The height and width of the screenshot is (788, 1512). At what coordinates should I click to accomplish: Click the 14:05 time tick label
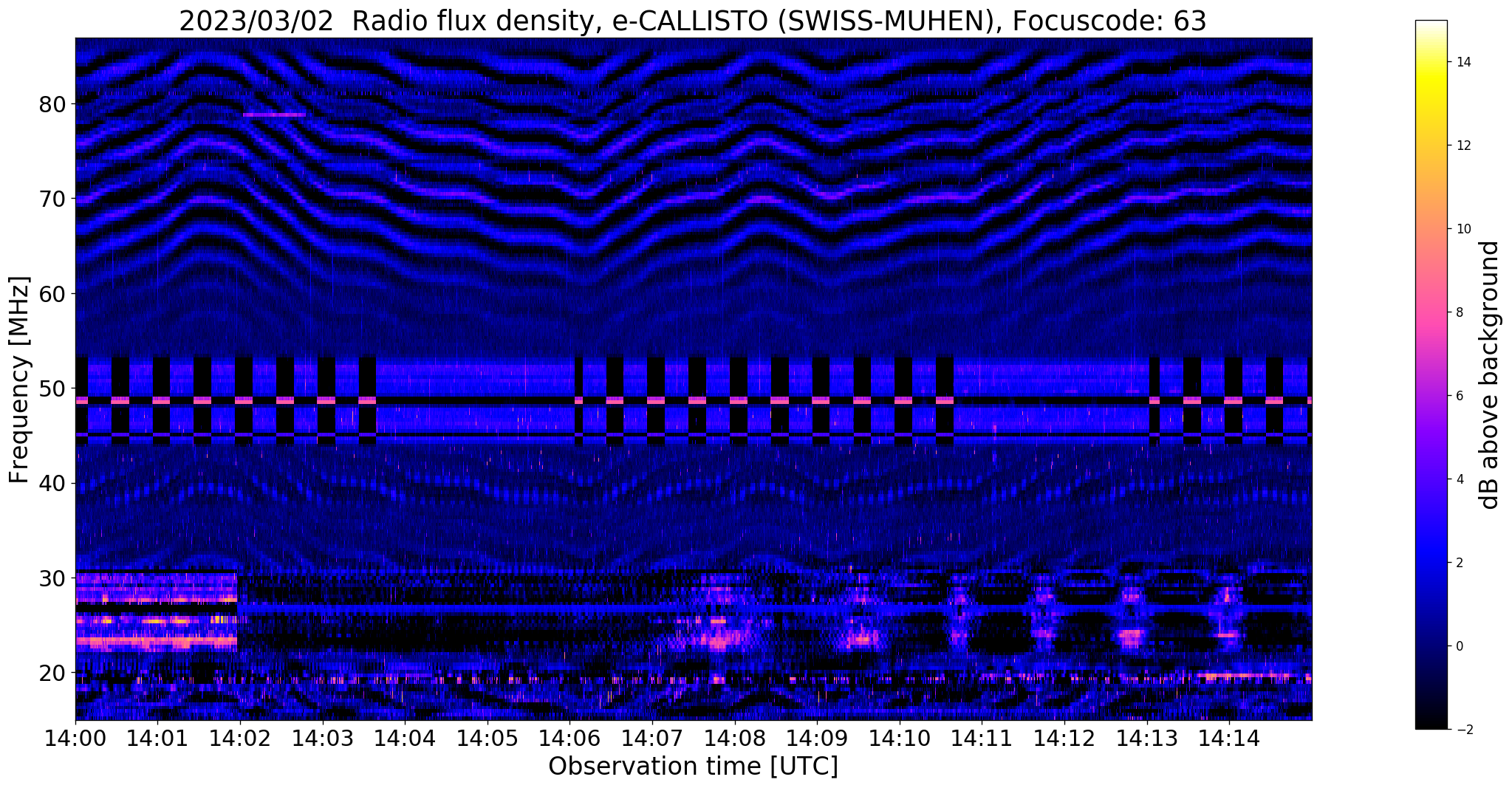[x=488, y=737]
